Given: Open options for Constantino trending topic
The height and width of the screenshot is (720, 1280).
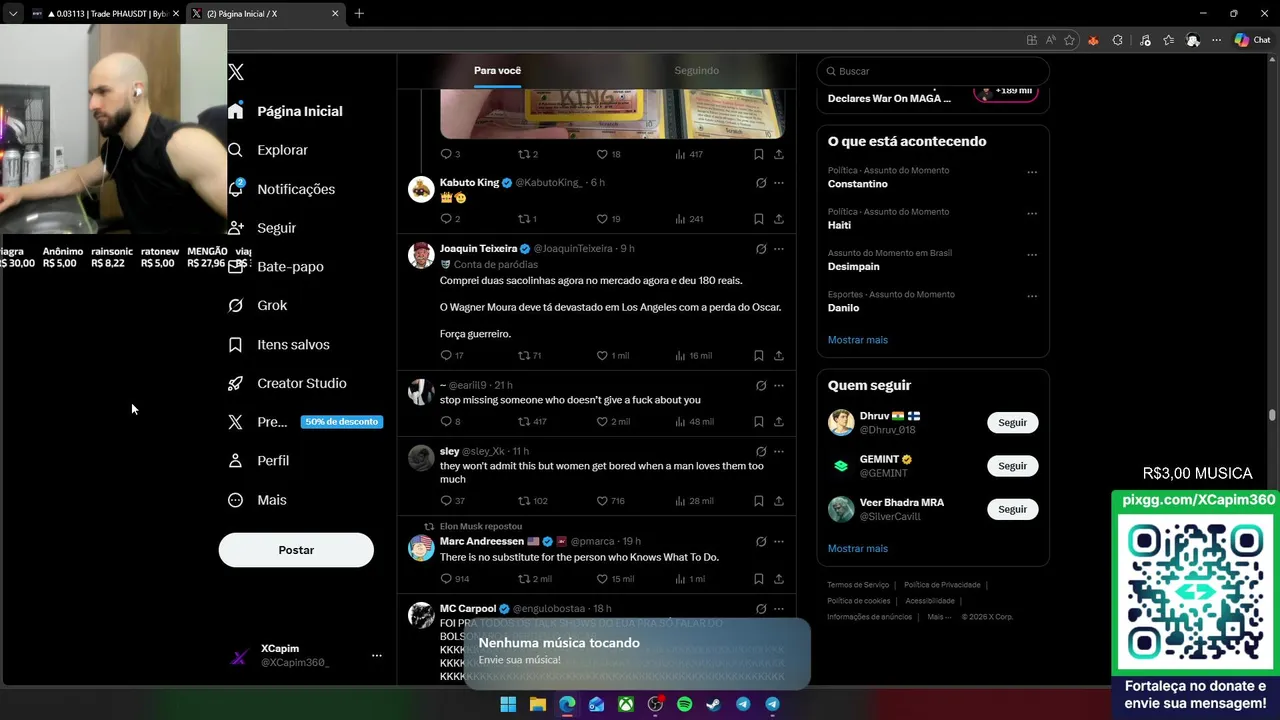Looking at the screenshot, I should tap(1032, 172).
